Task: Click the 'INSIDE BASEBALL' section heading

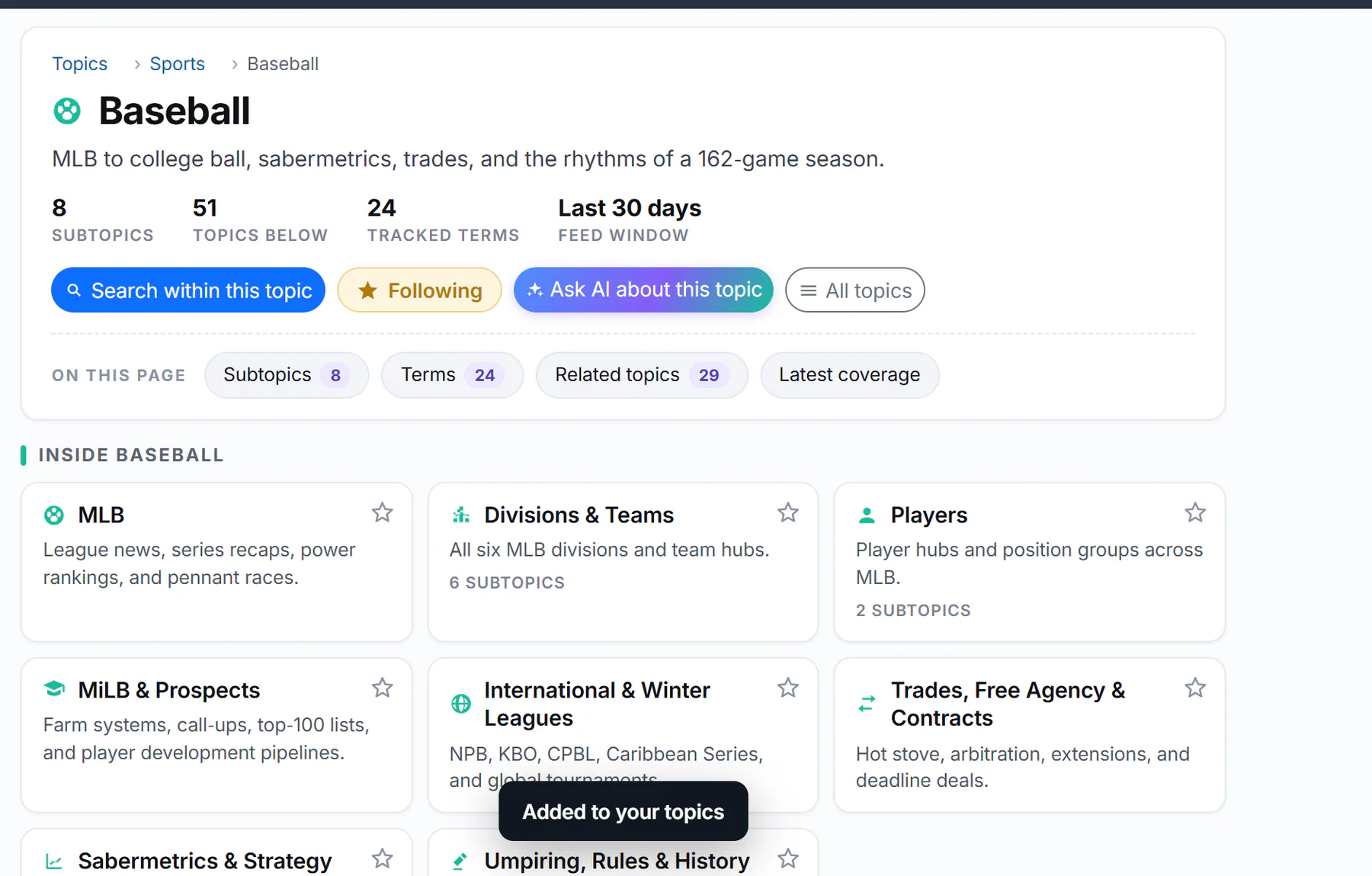Action: pos(130,455)
